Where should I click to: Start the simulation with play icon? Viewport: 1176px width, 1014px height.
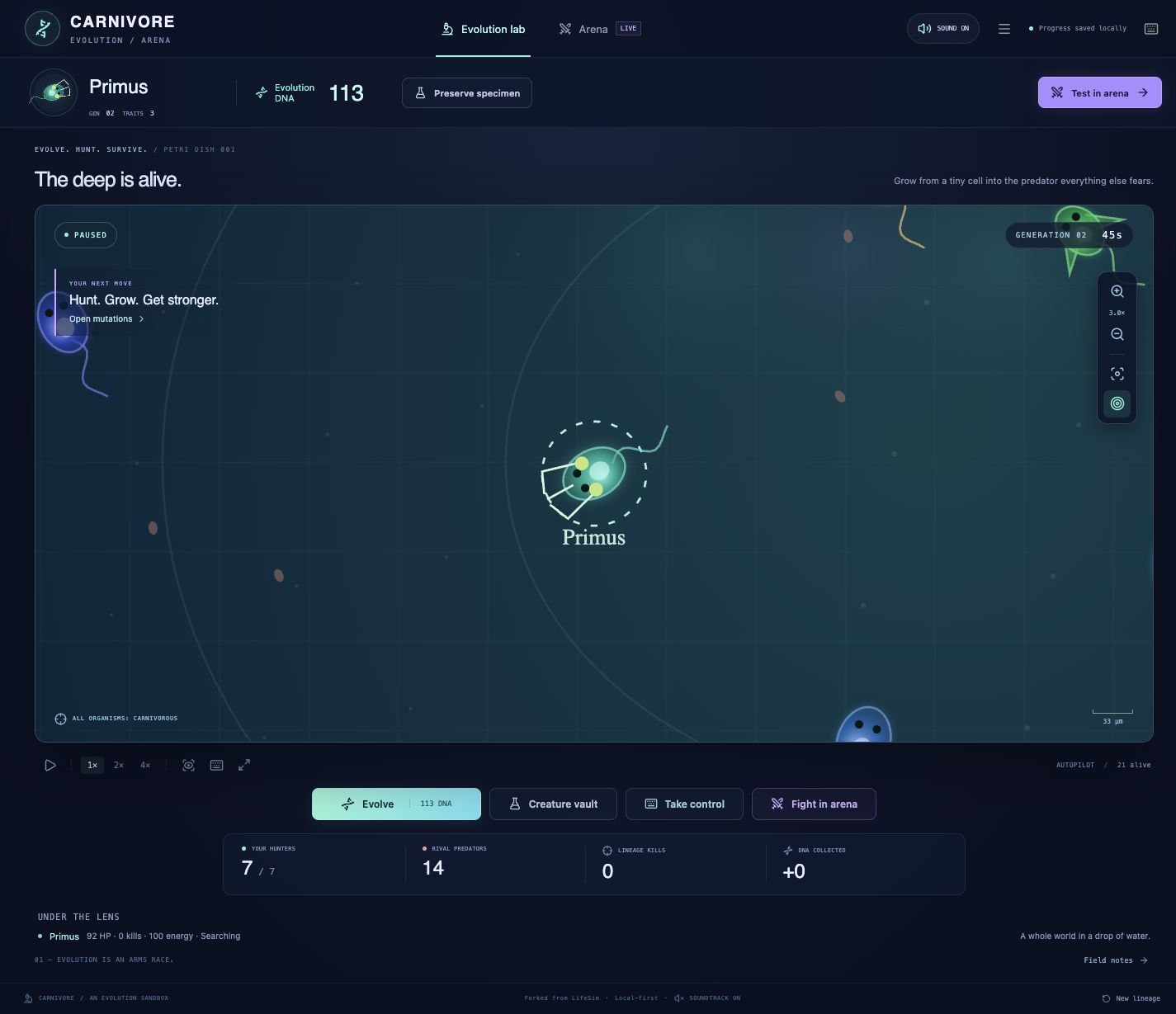pyautogui.click(x=50, y=765)
